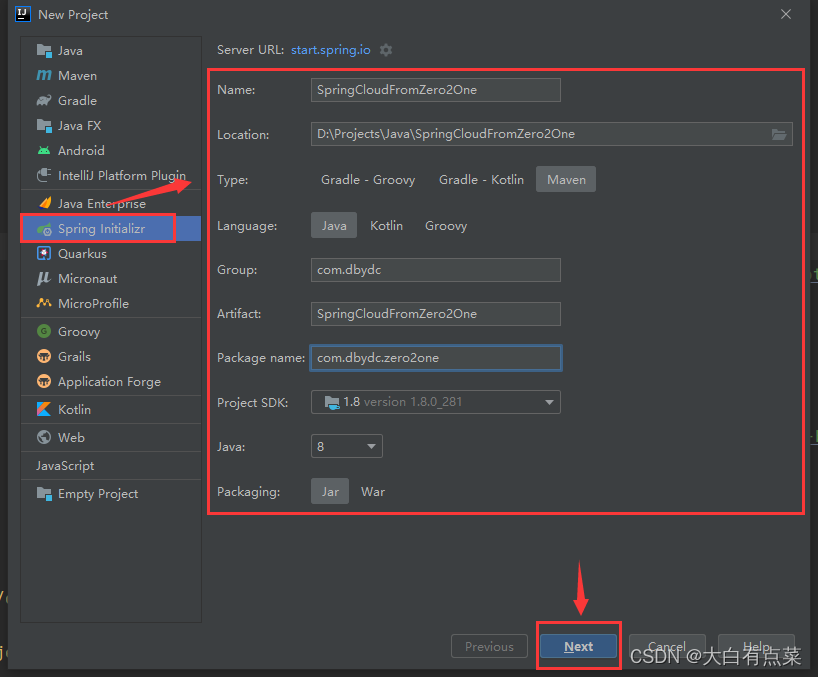Image resolution: width=818 pixels, height=677 pixels.
Task: Close the New Project dialog
Action: (786, 14)
